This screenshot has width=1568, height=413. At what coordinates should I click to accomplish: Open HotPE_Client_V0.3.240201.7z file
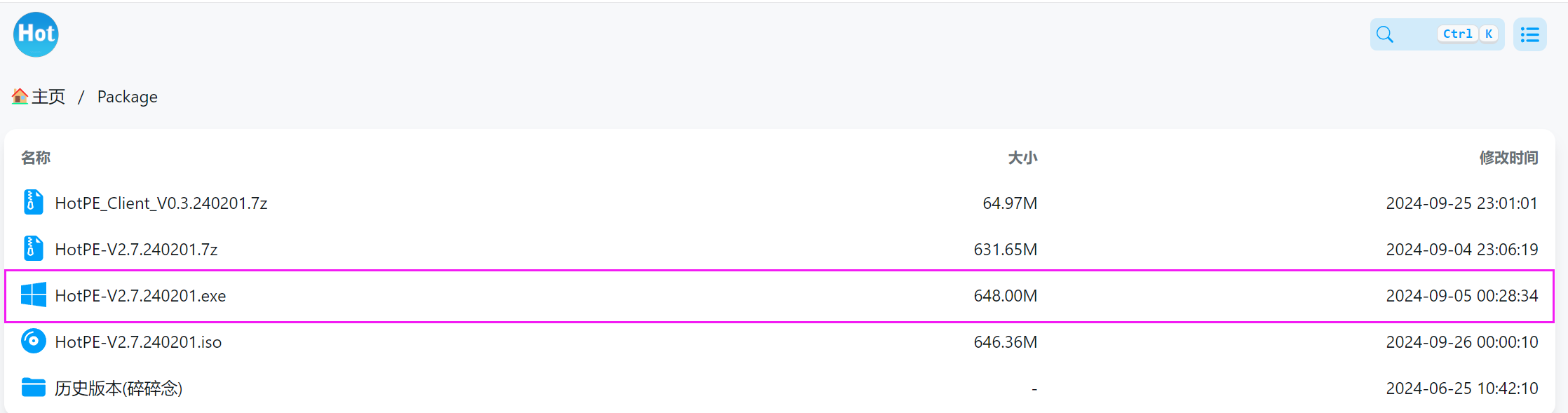click(161, 203)
